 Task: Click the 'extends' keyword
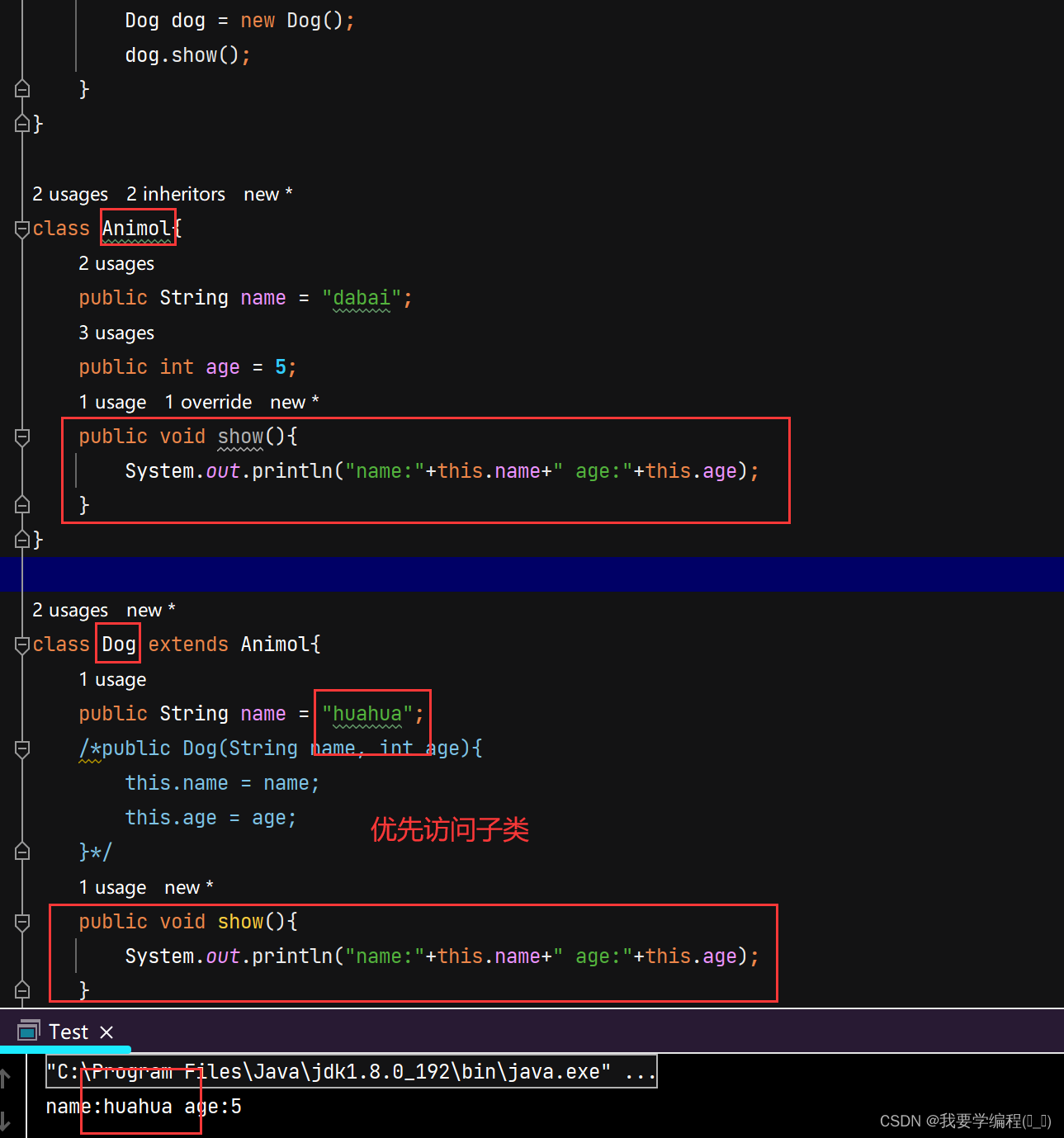pos(188,645)
